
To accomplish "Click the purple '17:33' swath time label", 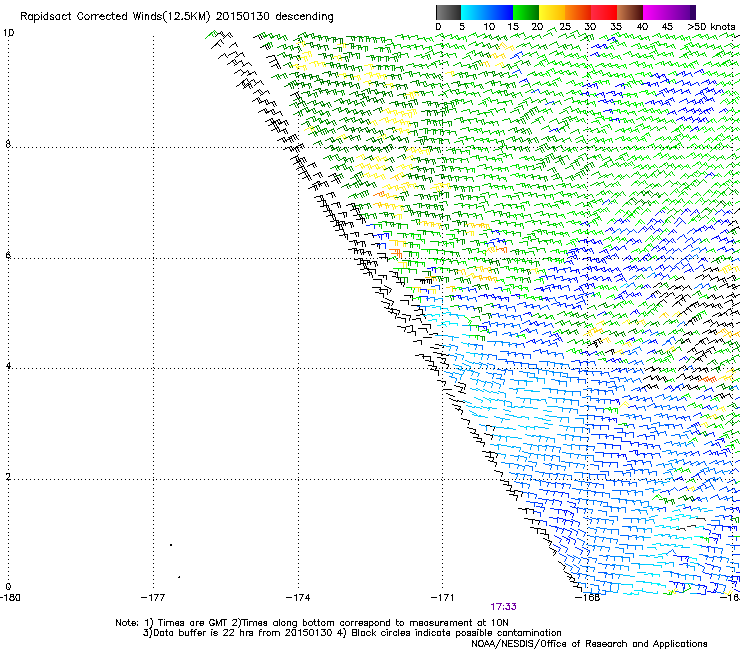I will pyautogui.click(x=503, y=607).
